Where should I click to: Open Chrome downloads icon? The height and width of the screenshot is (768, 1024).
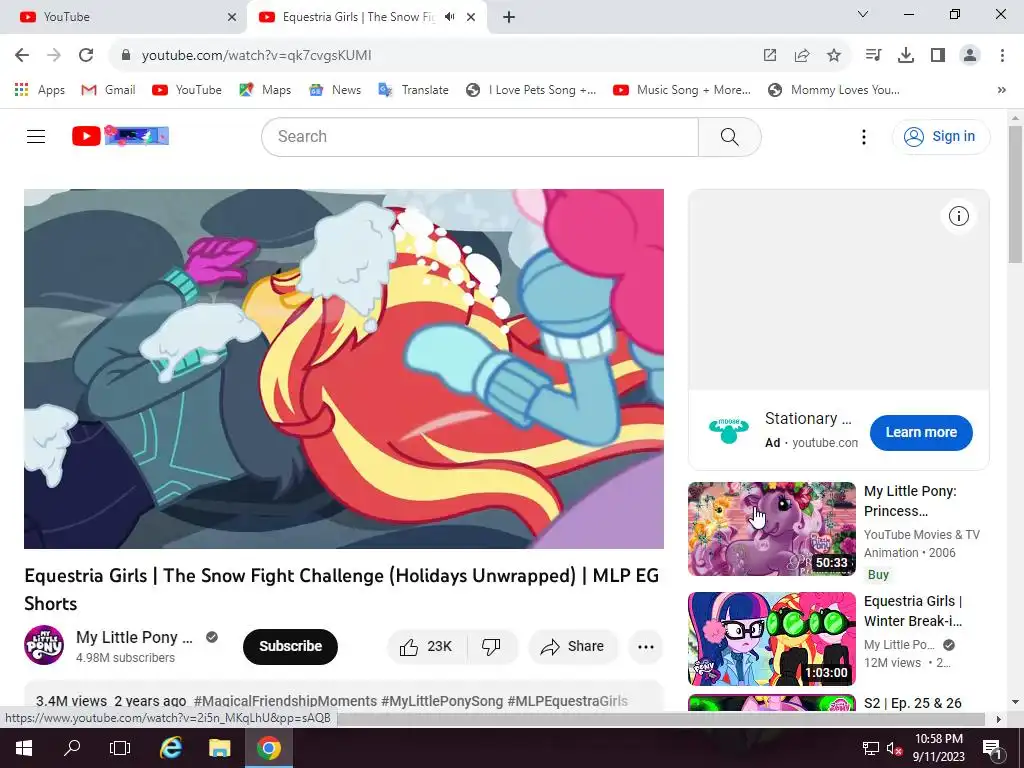[906, 56]
